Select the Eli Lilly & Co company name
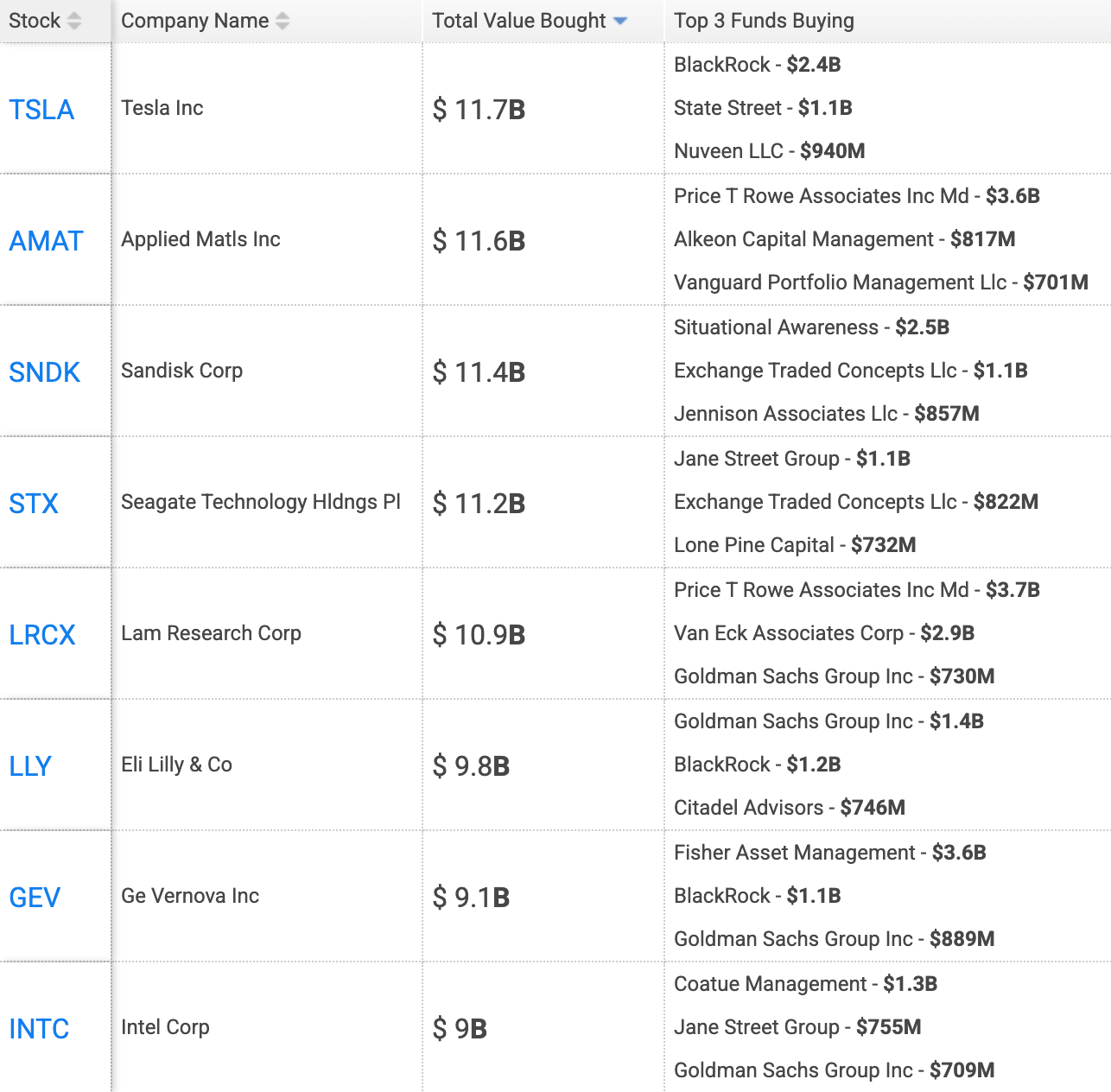 (x=176, y=765)
